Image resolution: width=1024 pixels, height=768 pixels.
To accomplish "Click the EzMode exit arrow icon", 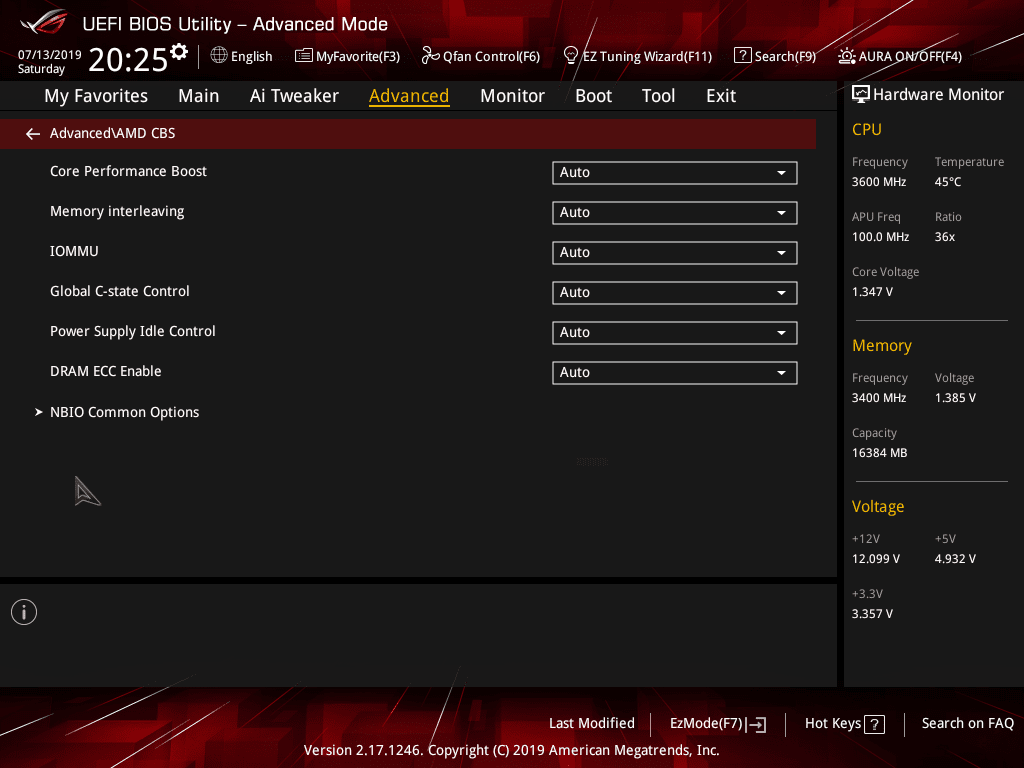I will 756,724.
